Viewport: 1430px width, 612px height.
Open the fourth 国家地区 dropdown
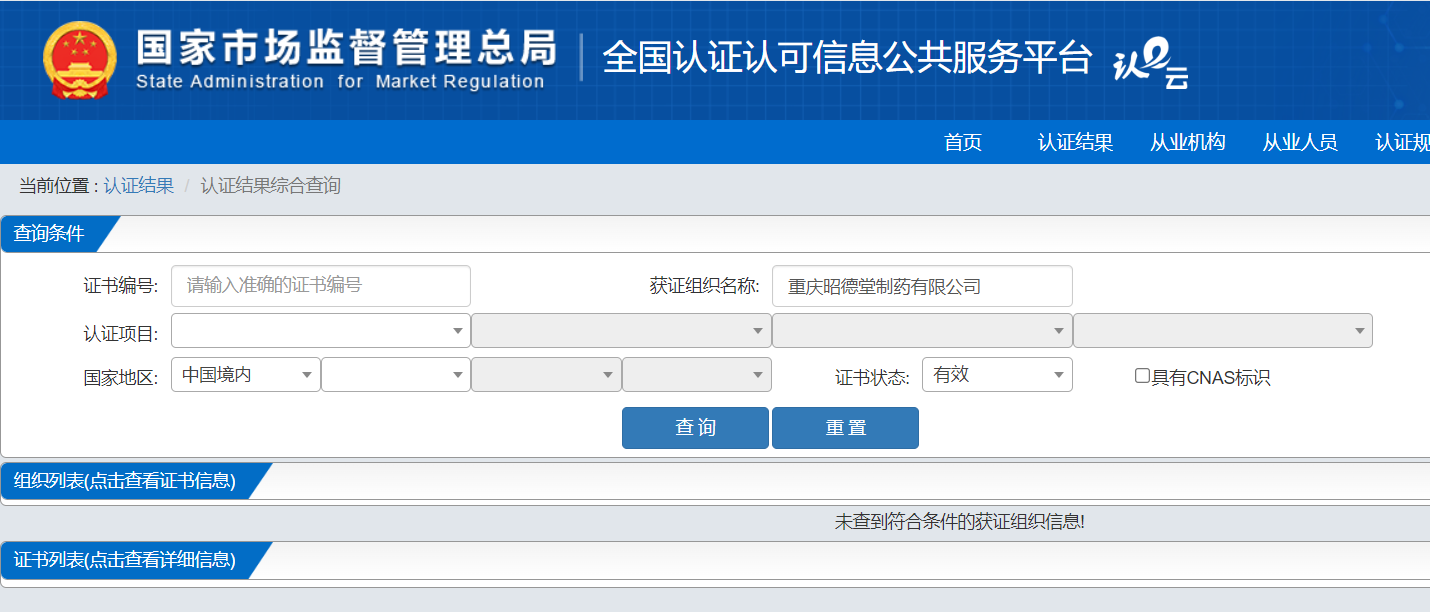697,375
